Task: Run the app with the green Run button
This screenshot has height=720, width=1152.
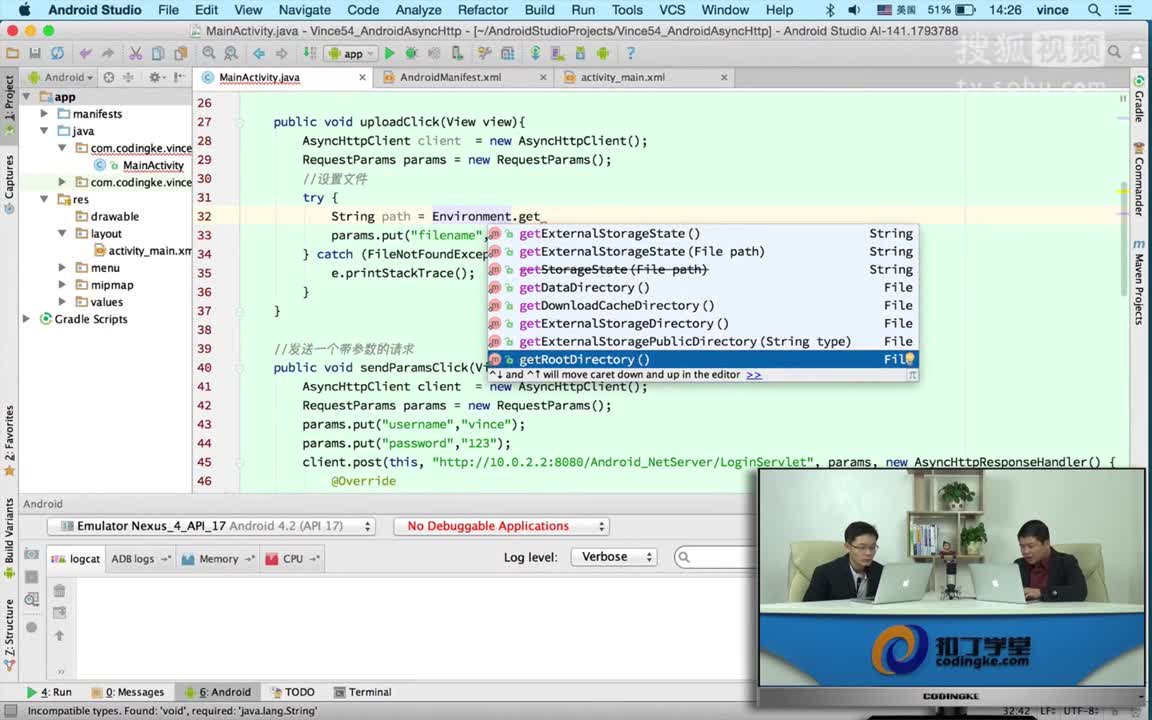Action: [389, 53]
